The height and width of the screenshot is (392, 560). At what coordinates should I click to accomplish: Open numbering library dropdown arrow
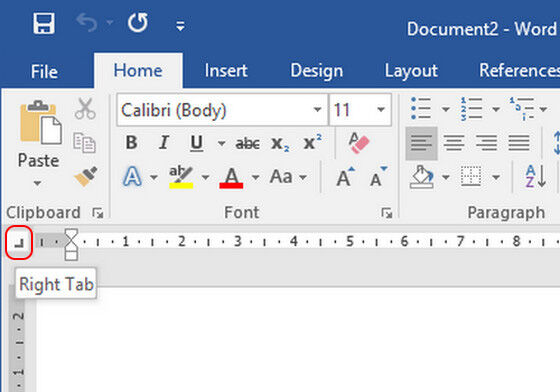click(496, 109)
